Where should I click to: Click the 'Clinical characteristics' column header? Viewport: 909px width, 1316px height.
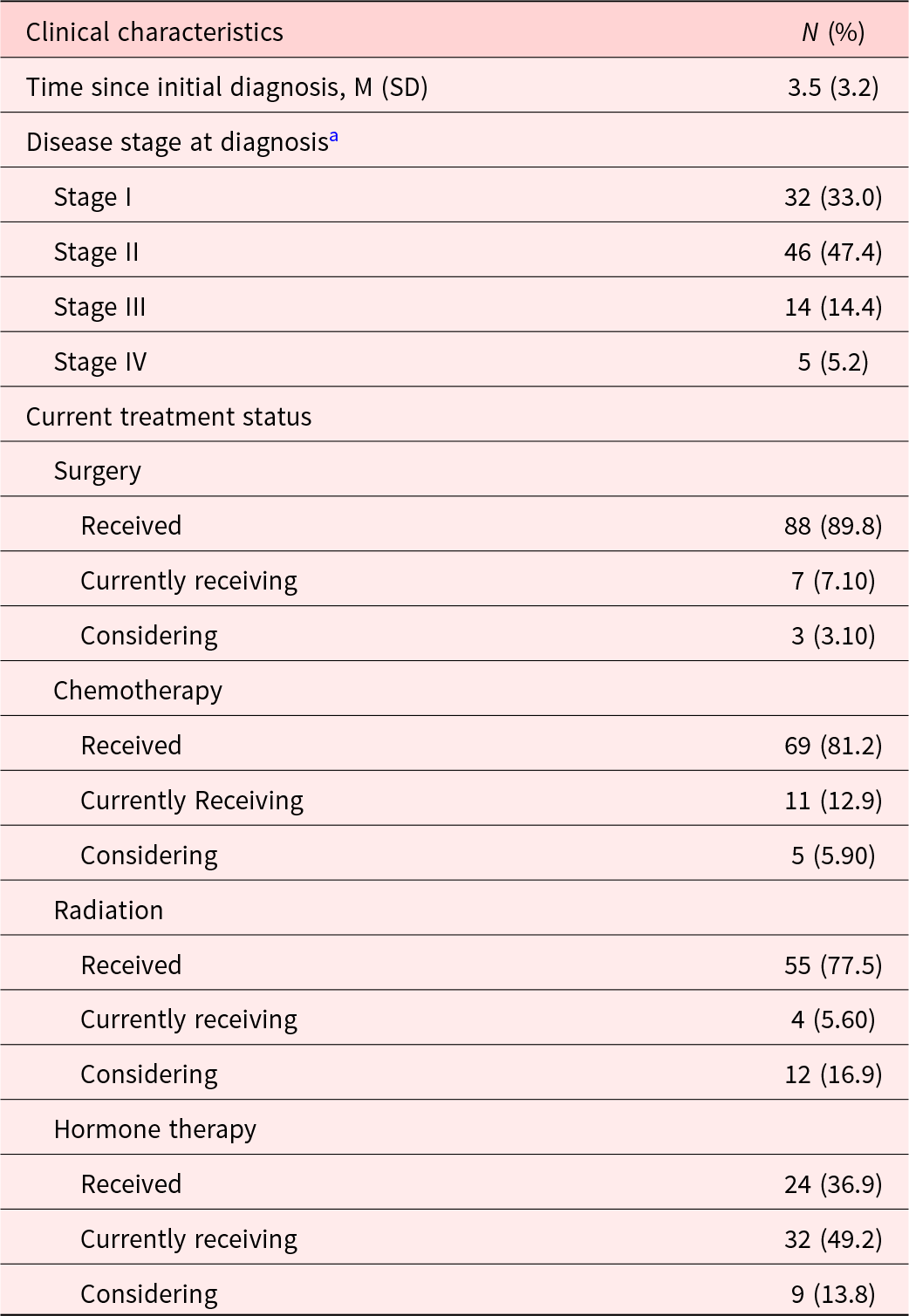pyautogui.click(x=154, y=32)
